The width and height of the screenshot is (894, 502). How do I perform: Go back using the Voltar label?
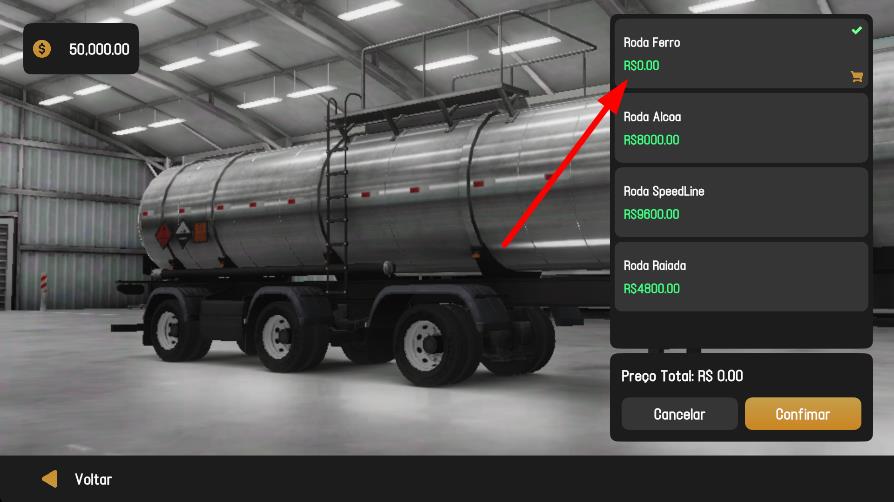coord(93,480)
